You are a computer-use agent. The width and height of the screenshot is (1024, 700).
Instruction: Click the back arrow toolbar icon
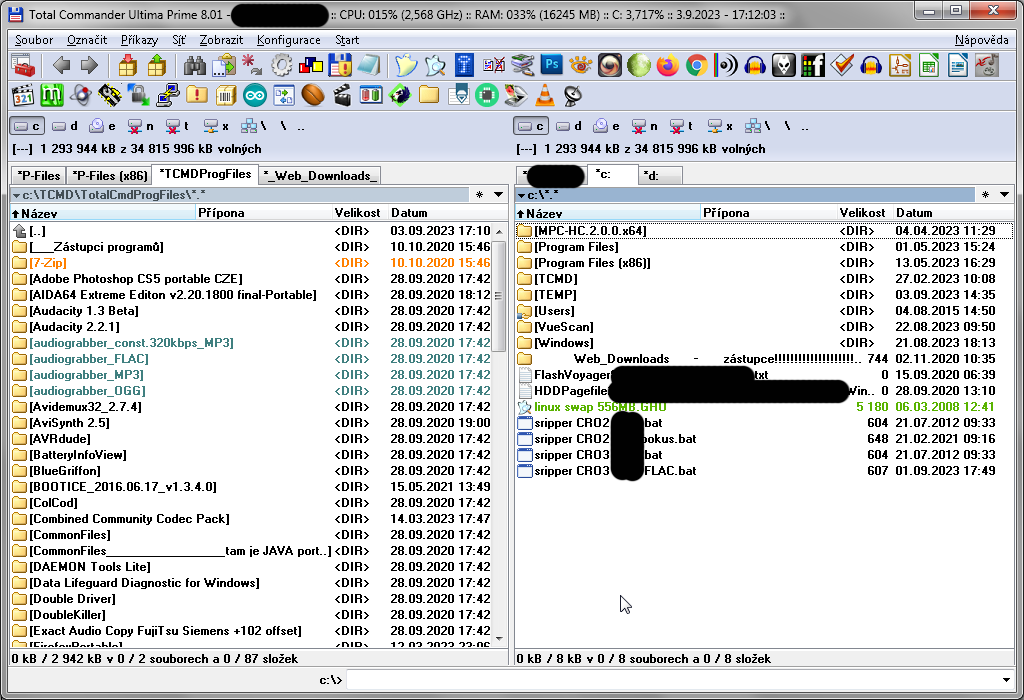(x=61, y=66)
